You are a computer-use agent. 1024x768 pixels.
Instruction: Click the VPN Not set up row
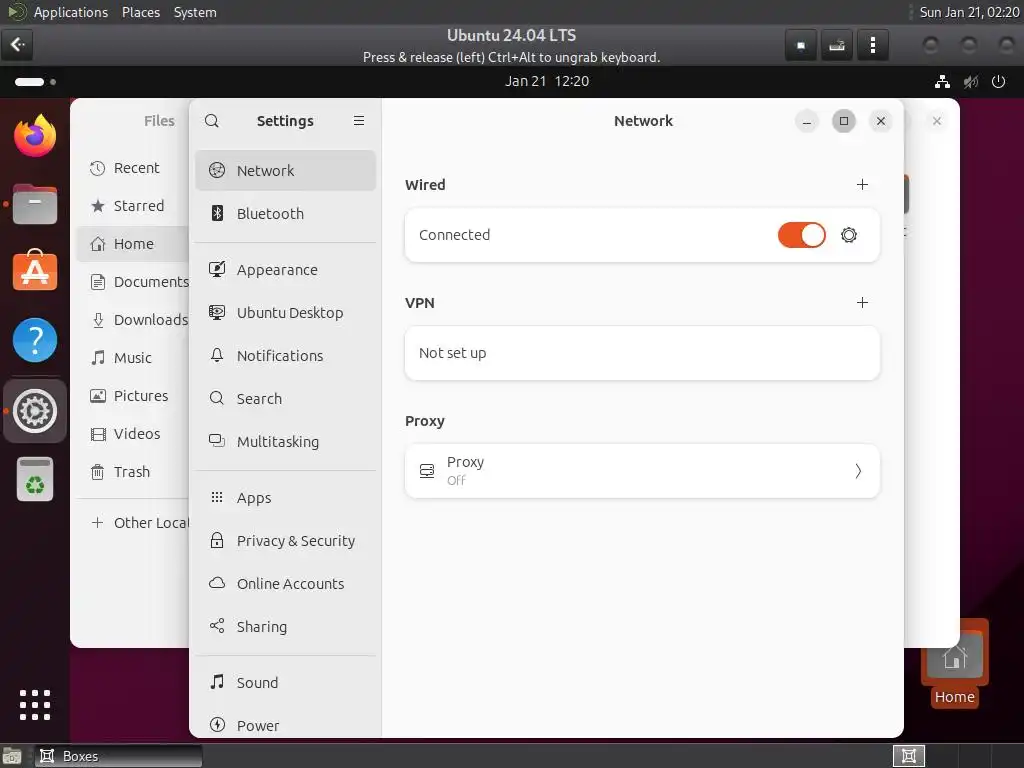click(642, 353)
